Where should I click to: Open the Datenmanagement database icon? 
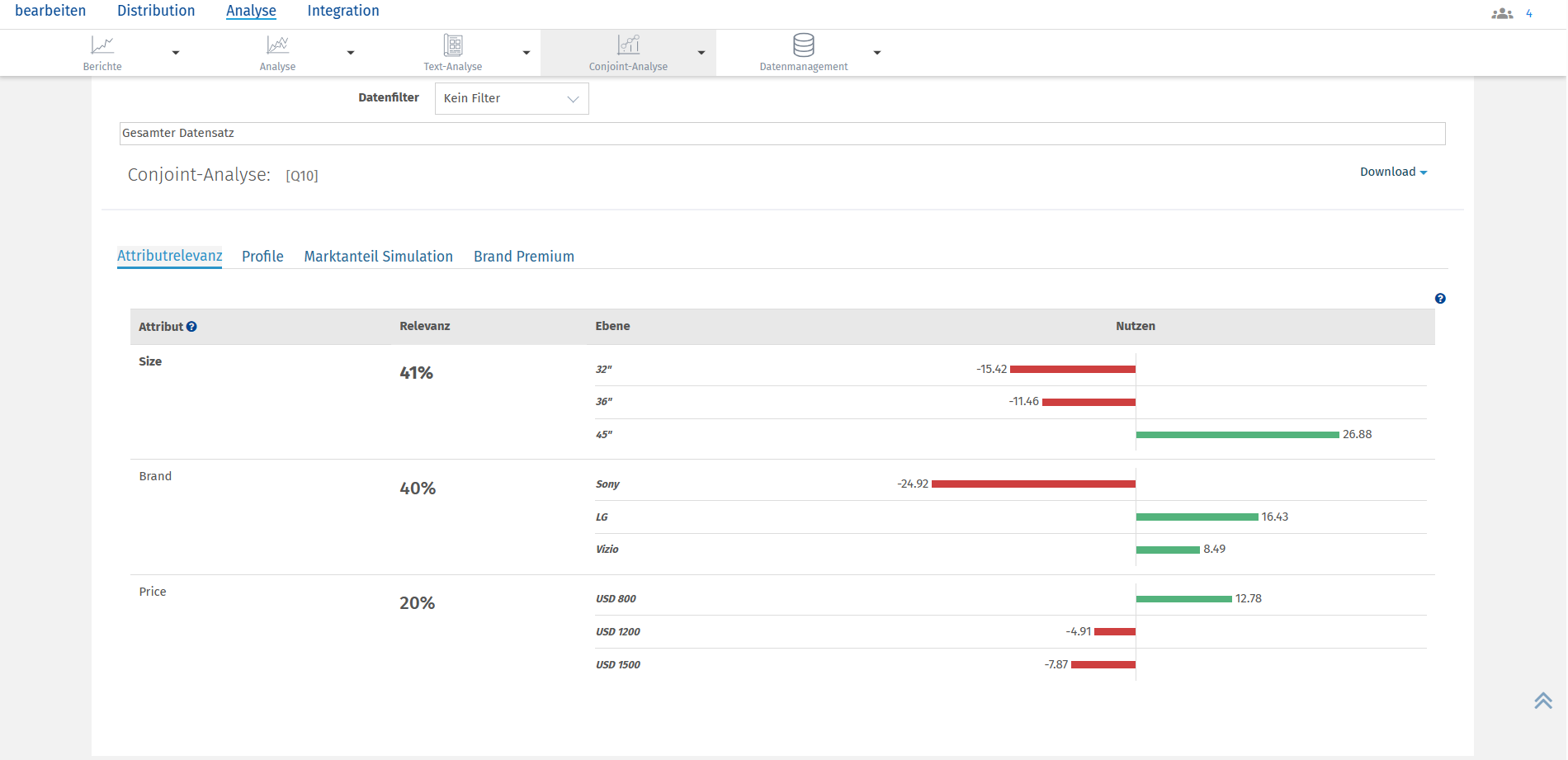(803, 45)
